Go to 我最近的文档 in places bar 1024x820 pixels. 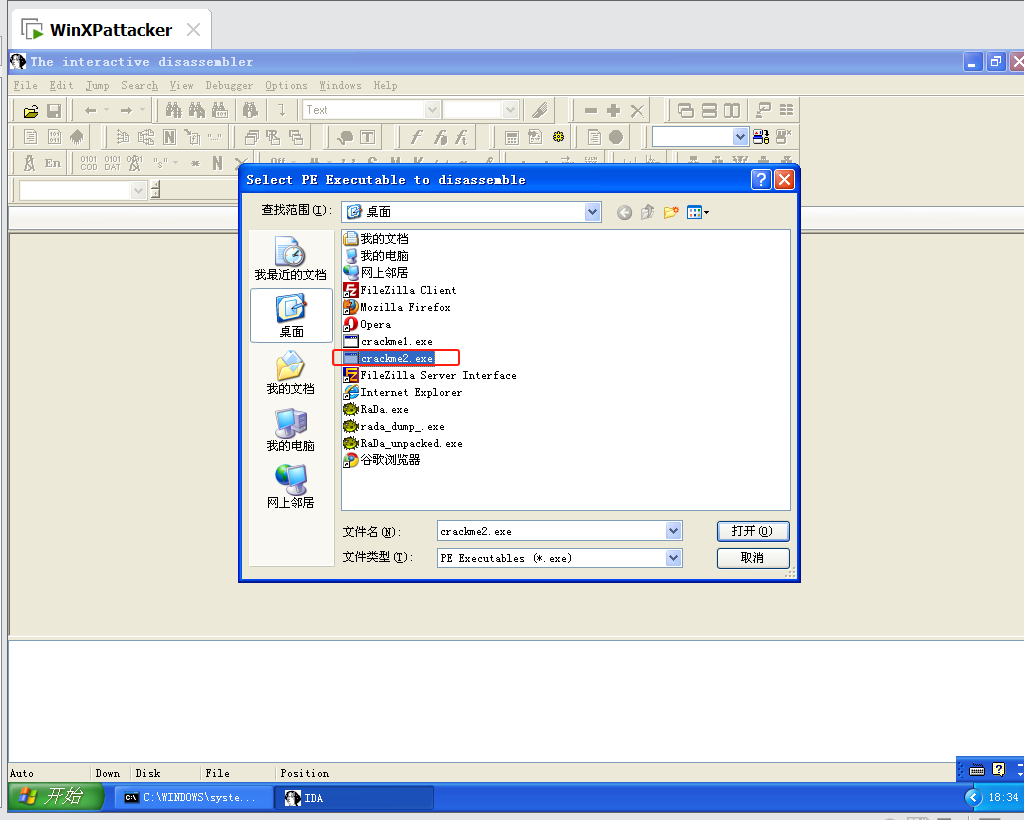coord(291,259)
